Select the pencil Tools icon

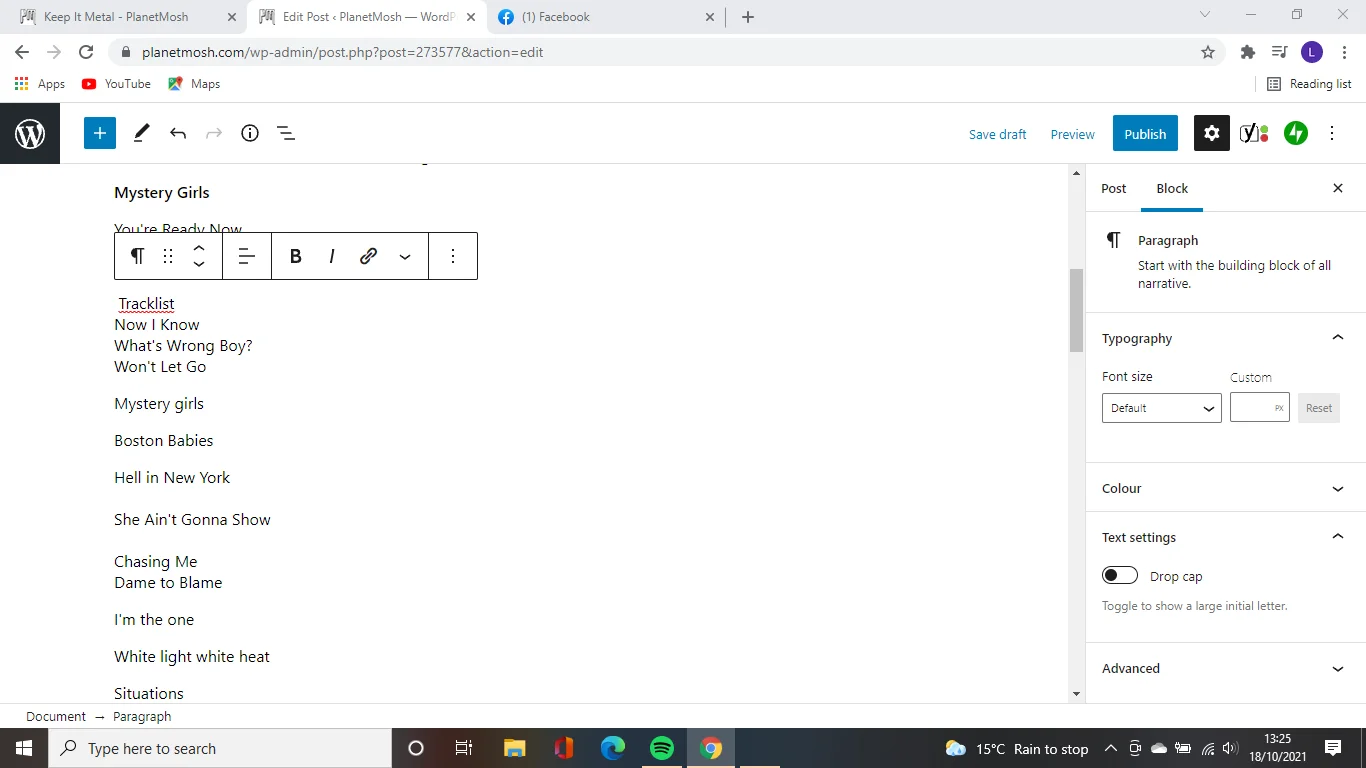point(141,133)
